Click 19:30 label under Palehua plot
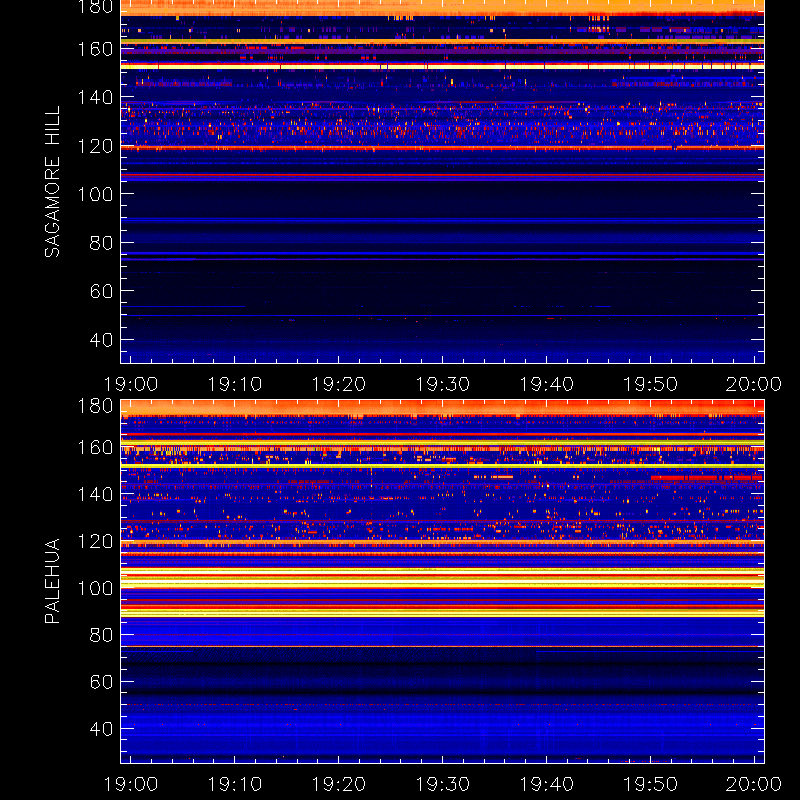This screenshot has height=800, width=800. 442,784
